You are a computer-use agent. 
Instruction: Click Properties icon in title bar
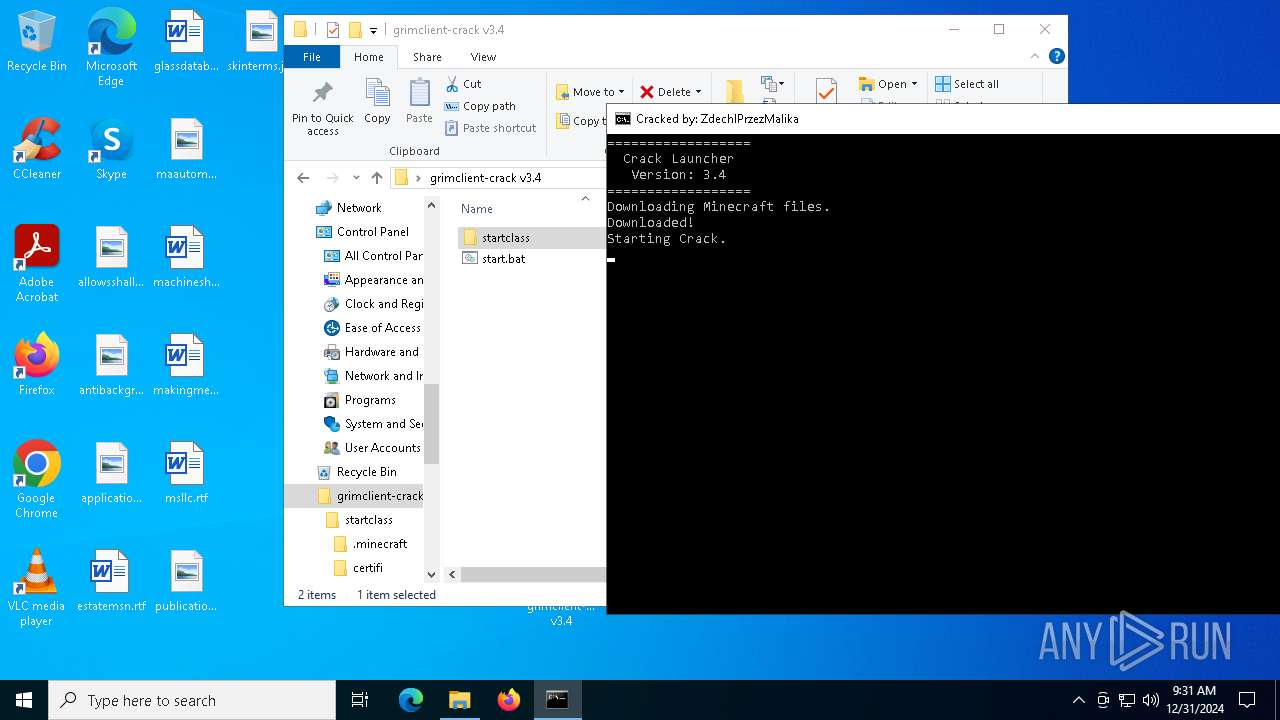coord(333,30)
